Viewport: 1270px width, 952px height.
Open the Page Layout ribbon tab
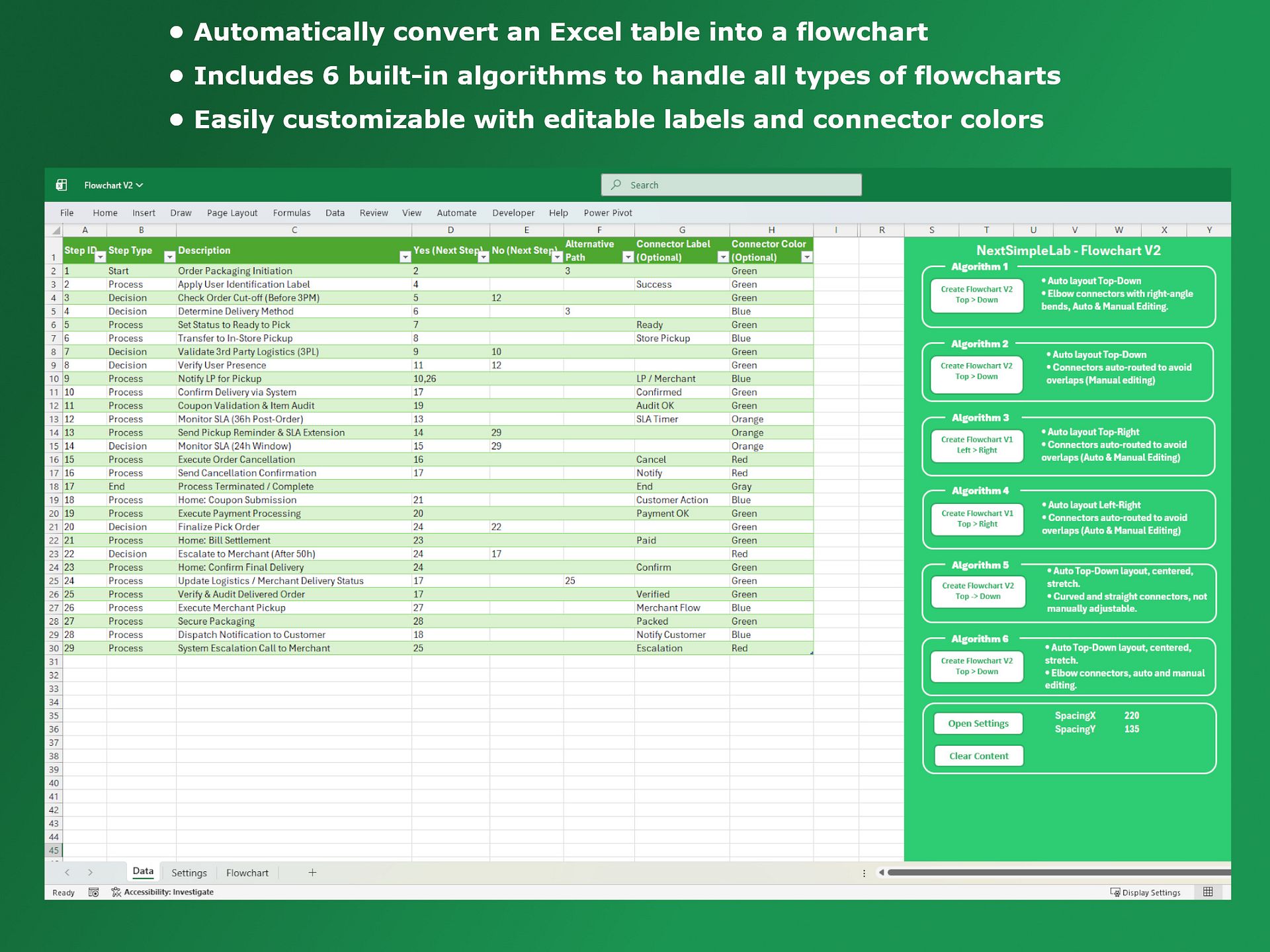pyautogui.click(x=232, y=213)
